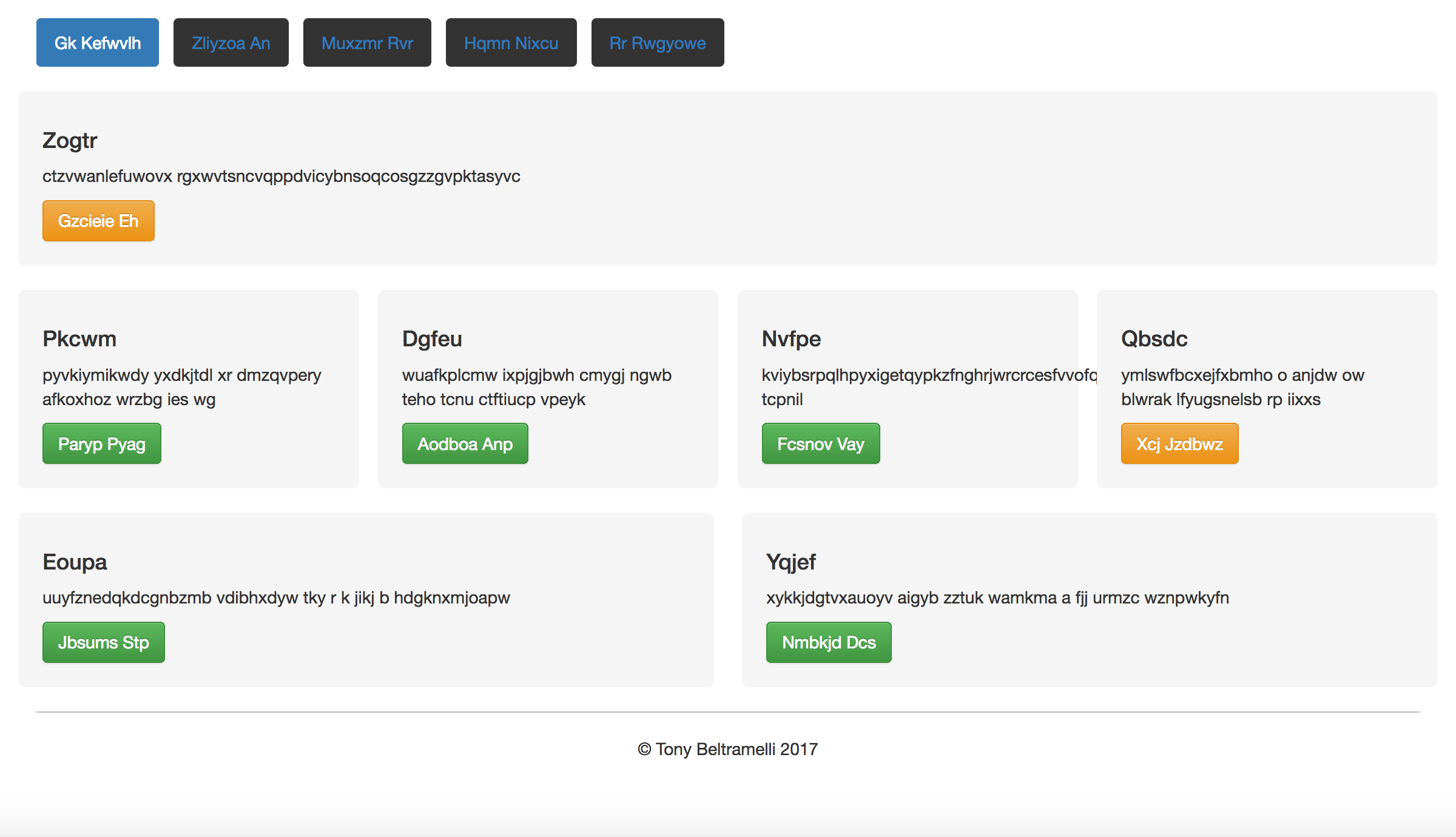Click the Eoupa section heading

click(75, 562)
